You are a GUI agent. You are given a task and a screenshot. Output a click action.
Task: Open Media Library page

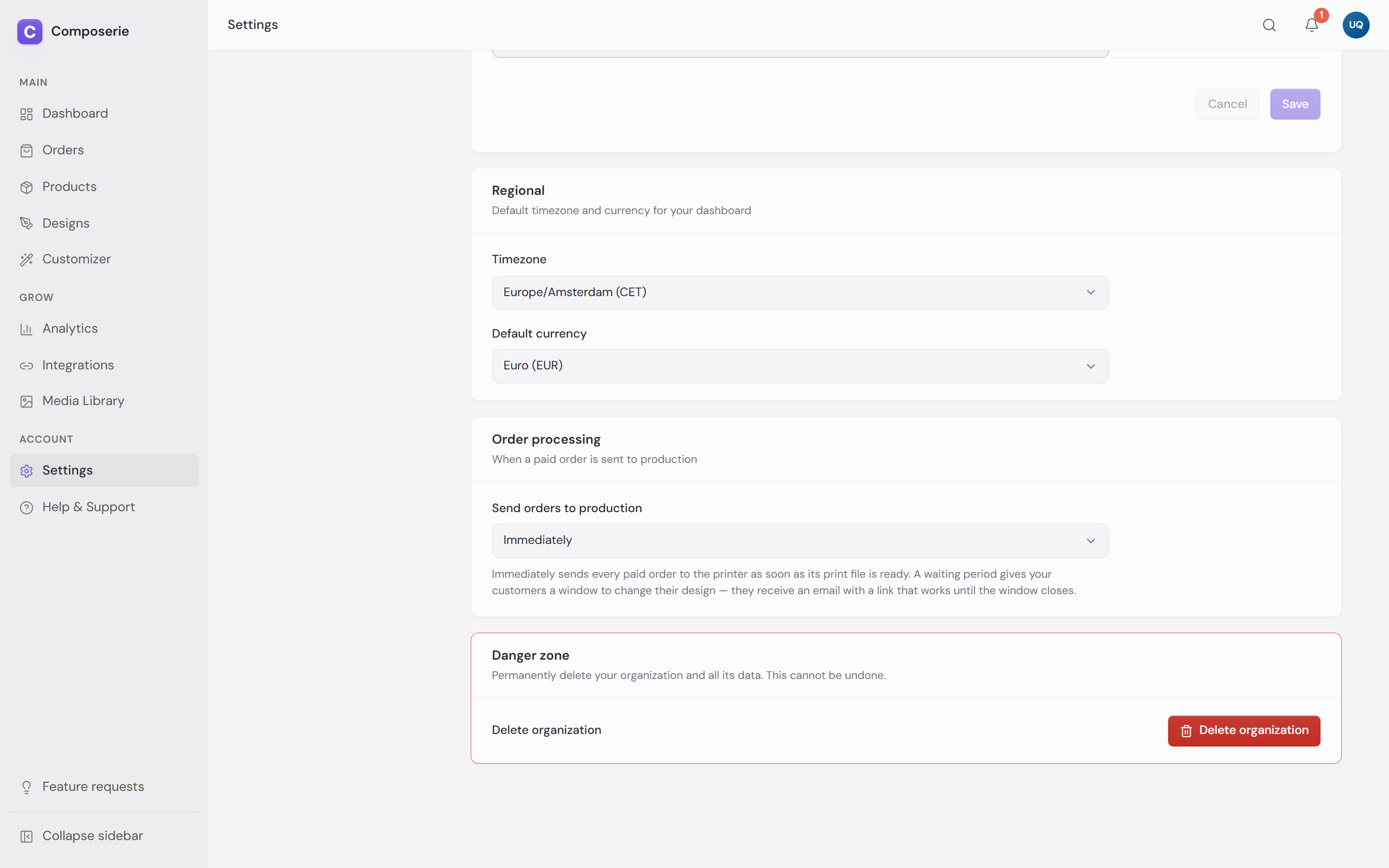click(x=104, y=401)
